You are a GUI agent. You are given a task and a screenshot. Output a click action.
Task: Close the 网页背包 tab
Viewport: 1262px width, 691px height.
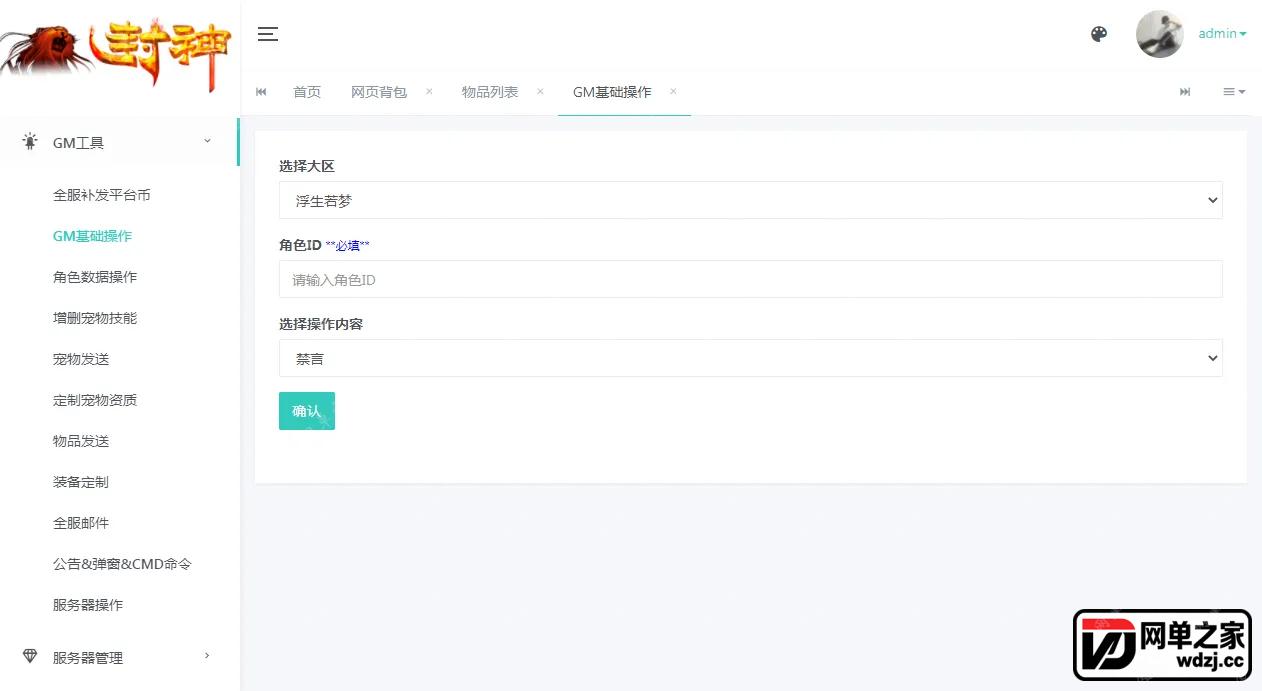coord(429,91)
